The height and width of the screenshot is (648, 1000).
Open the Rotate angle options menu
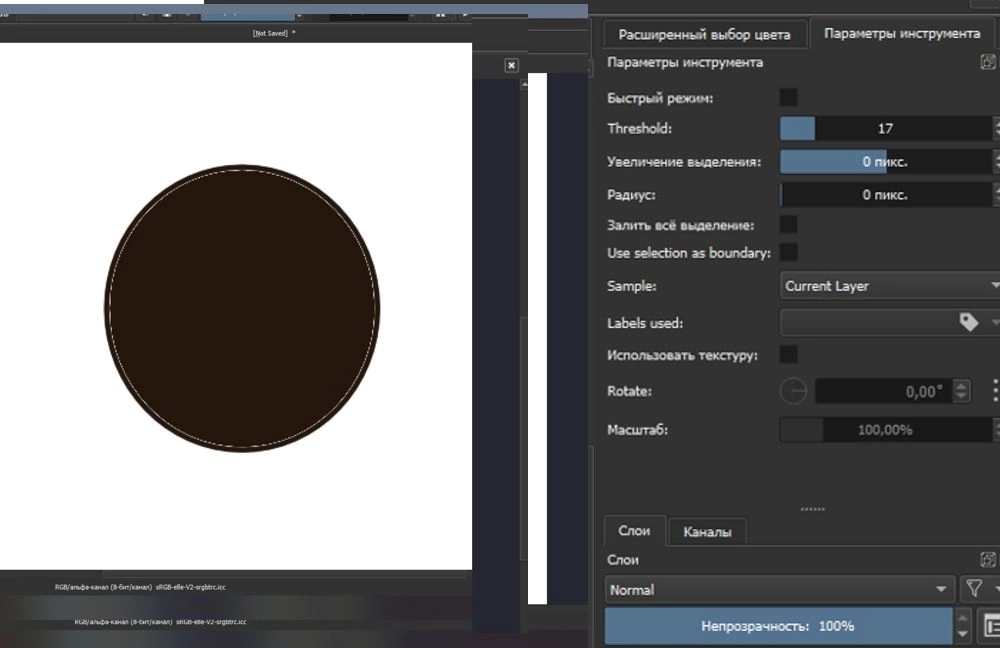click(995, 391)
